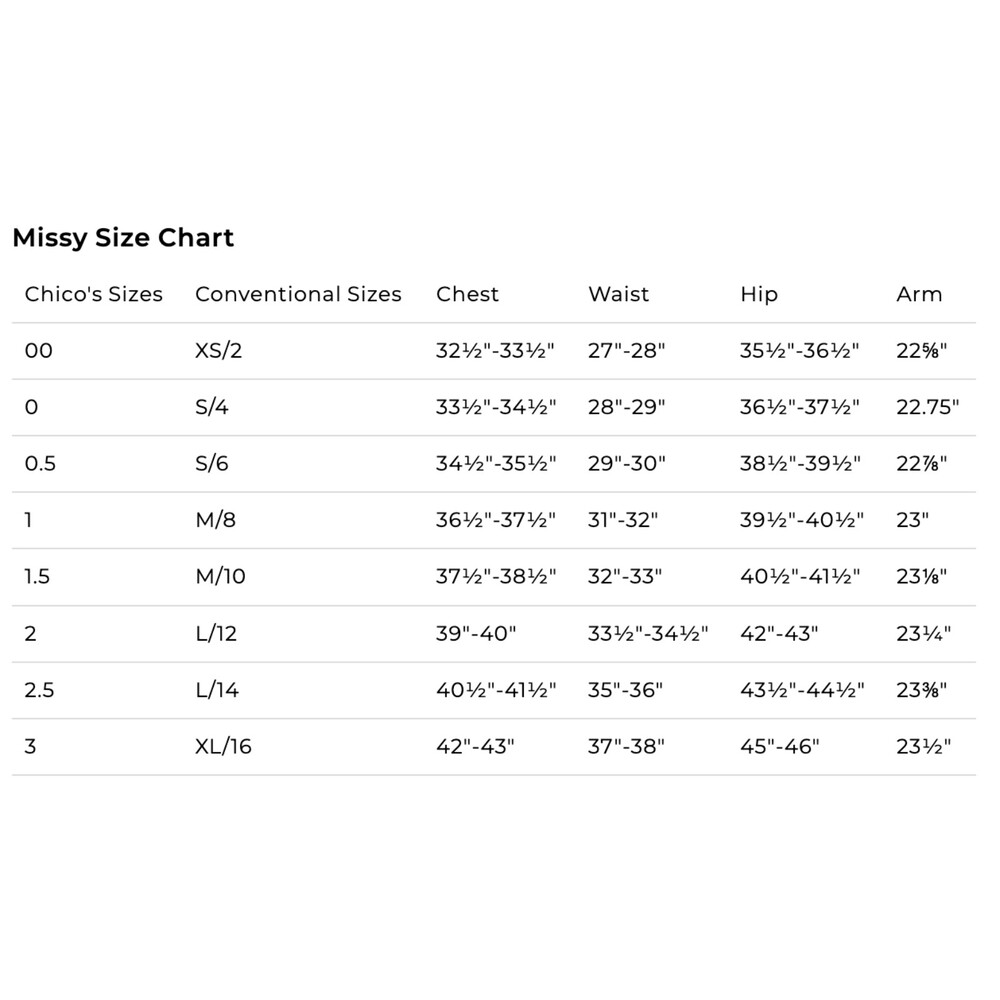The height and width of the screenshot is (1000, 1000).
Task: Select the XL/16 conventional size cell
Action: [x=223, y=746]
